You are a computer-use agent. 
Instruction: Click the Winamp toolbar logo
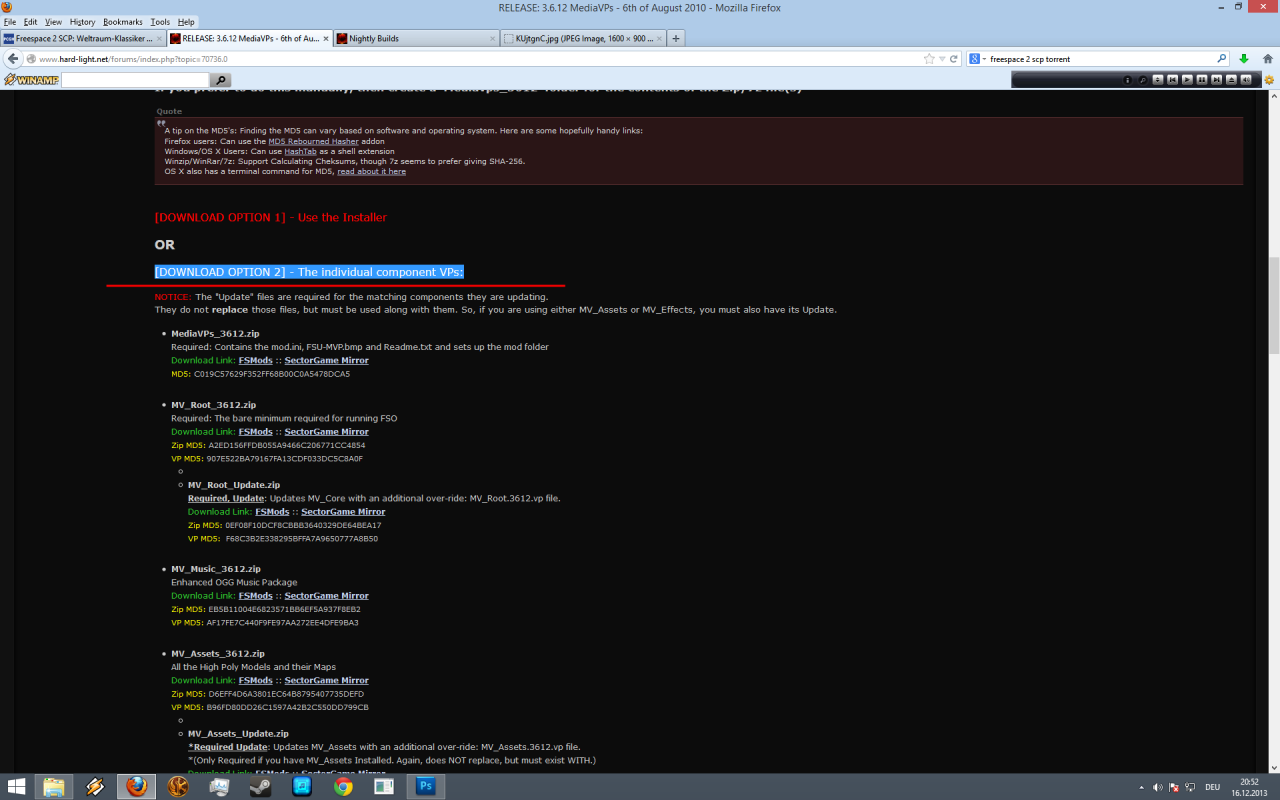point(30,79)
